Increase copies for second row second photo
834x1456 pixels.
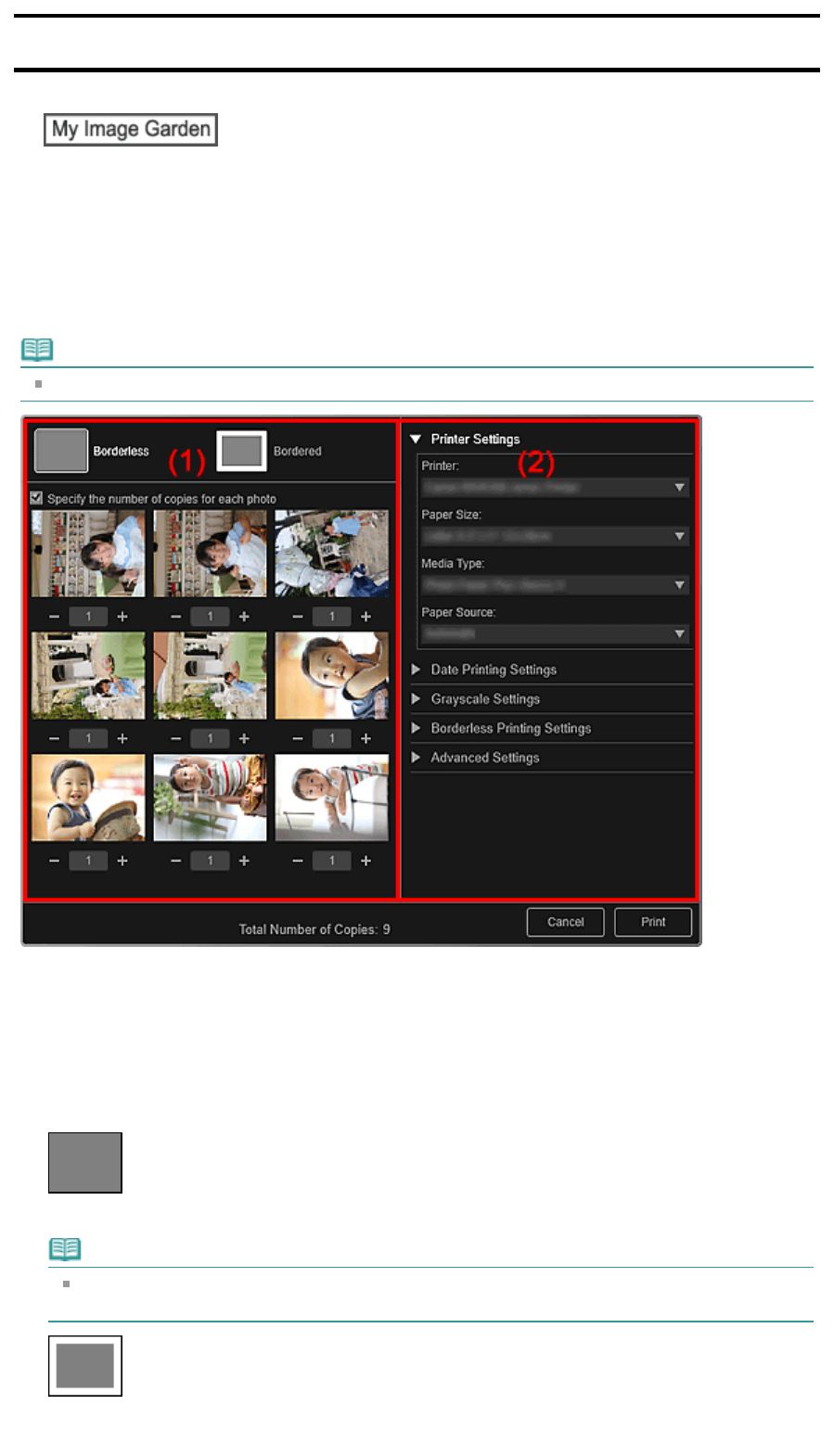point(244,739)
